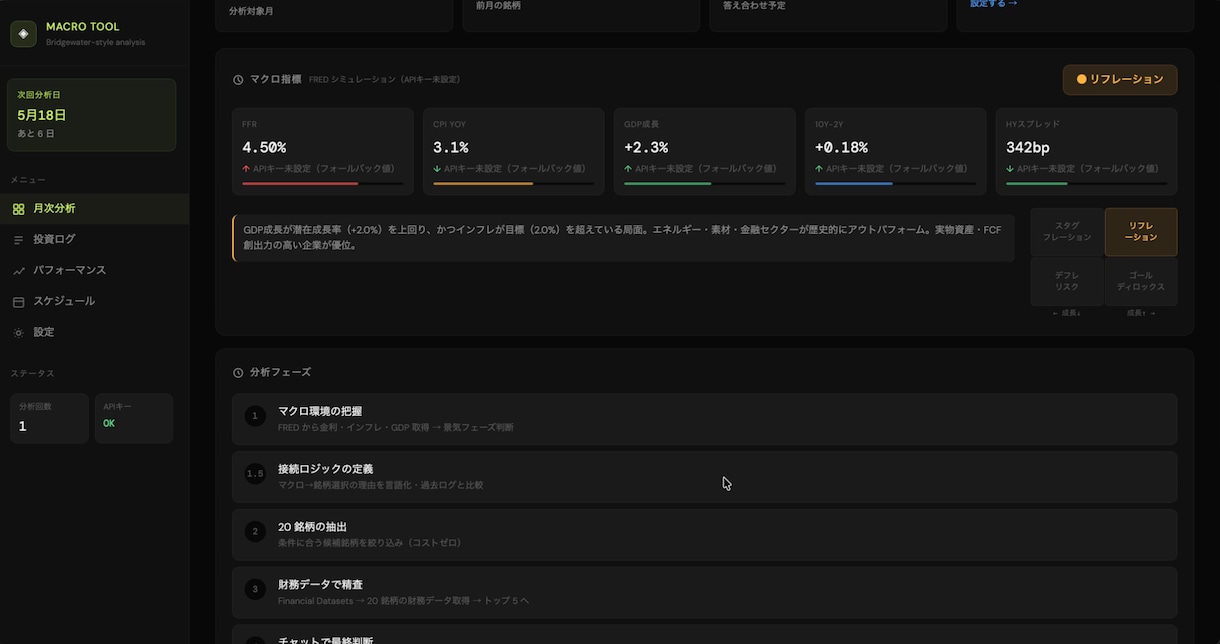
Task: Click the メニュー section label
Action: 28,180
